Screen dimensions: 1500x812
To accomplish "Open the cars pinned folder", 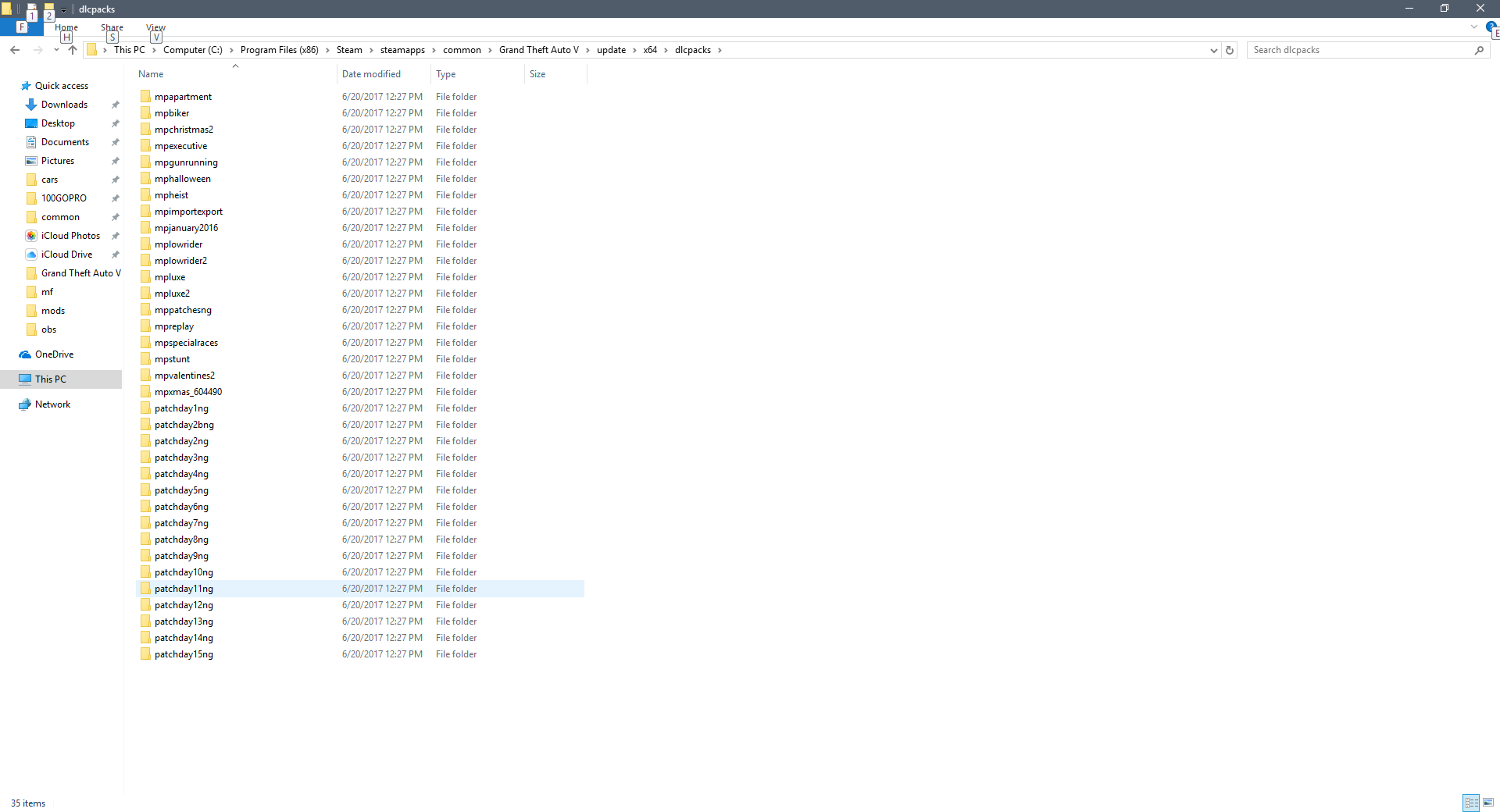I will (49, 180).
